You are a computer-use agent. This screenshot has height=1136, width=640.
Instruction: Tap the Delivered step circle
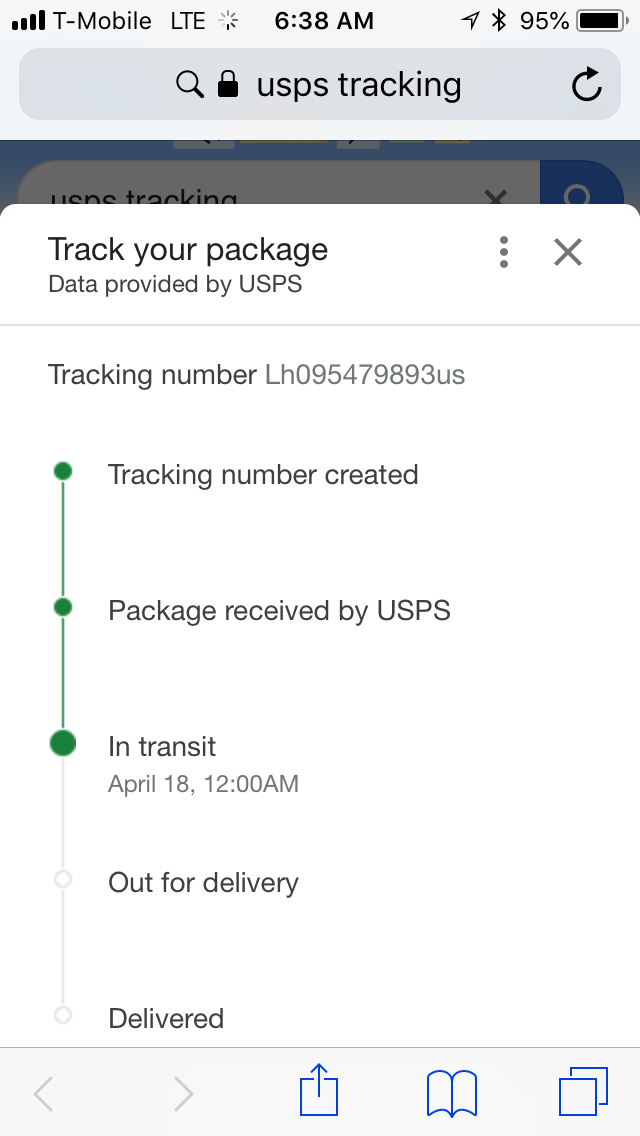click(63, 1015)
